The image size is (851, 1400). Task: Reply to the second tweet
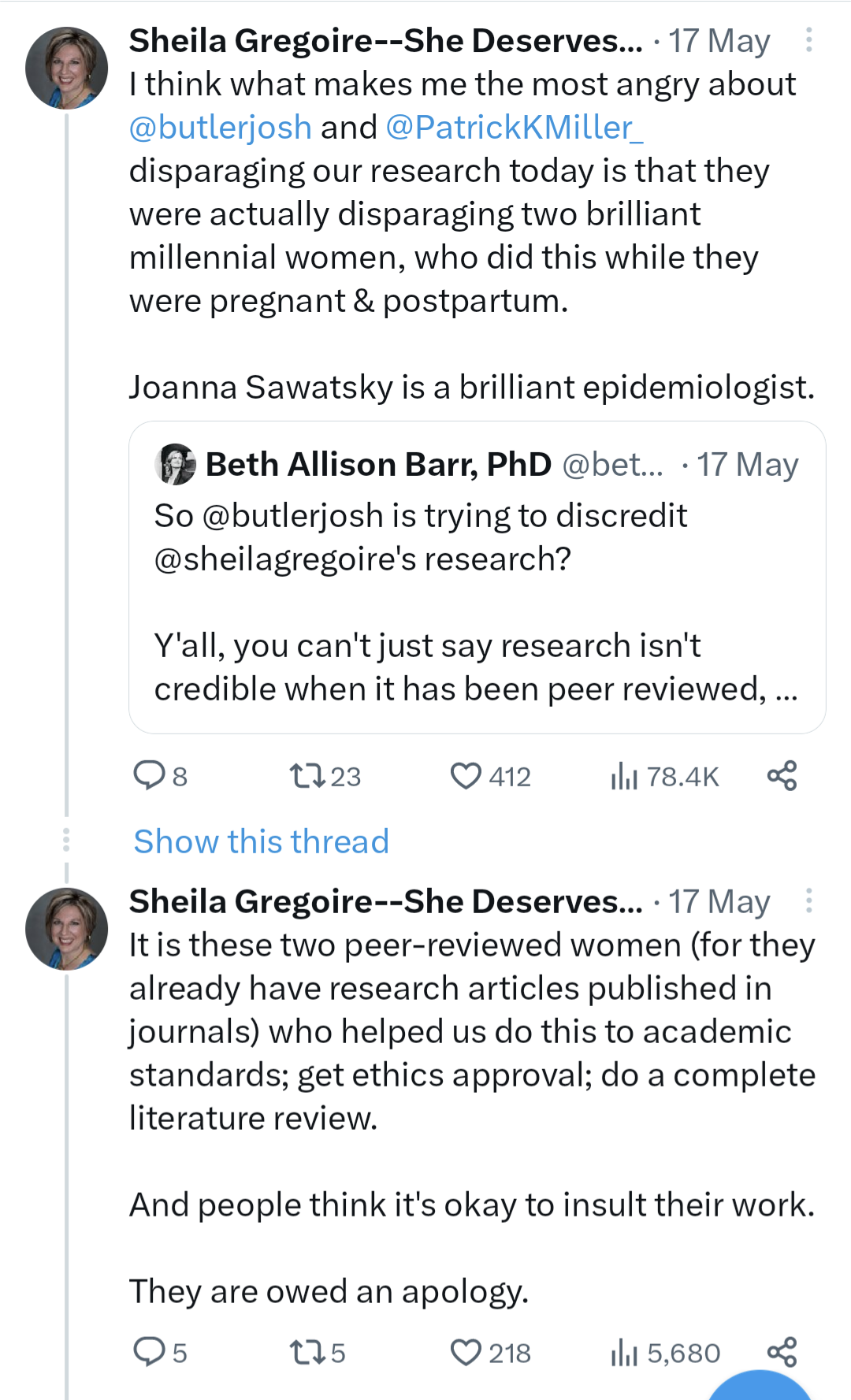pyautogui.click(x=149, y=1353)
